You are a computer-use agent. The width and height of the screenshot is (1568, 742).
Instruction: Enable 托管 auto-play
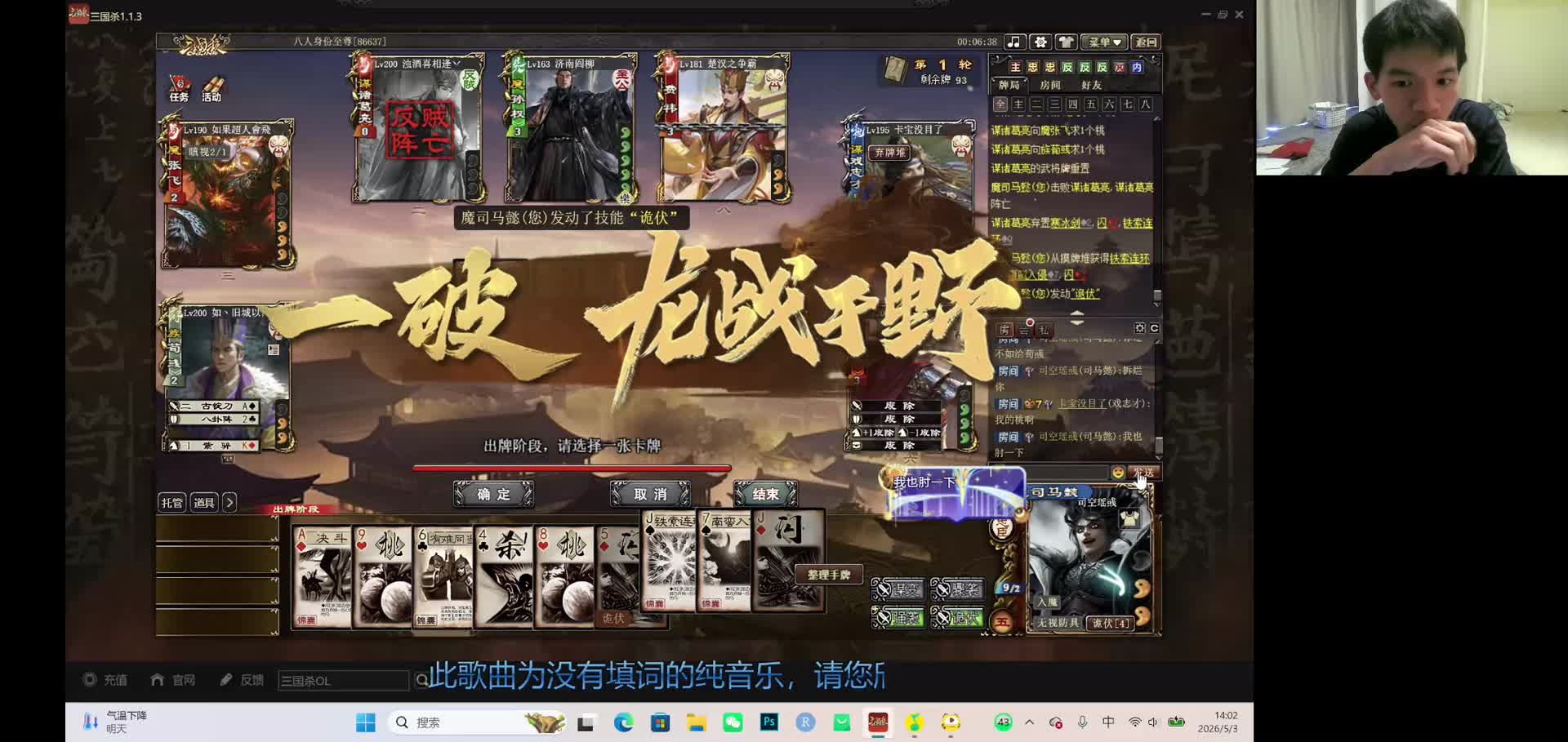point(172,503)
